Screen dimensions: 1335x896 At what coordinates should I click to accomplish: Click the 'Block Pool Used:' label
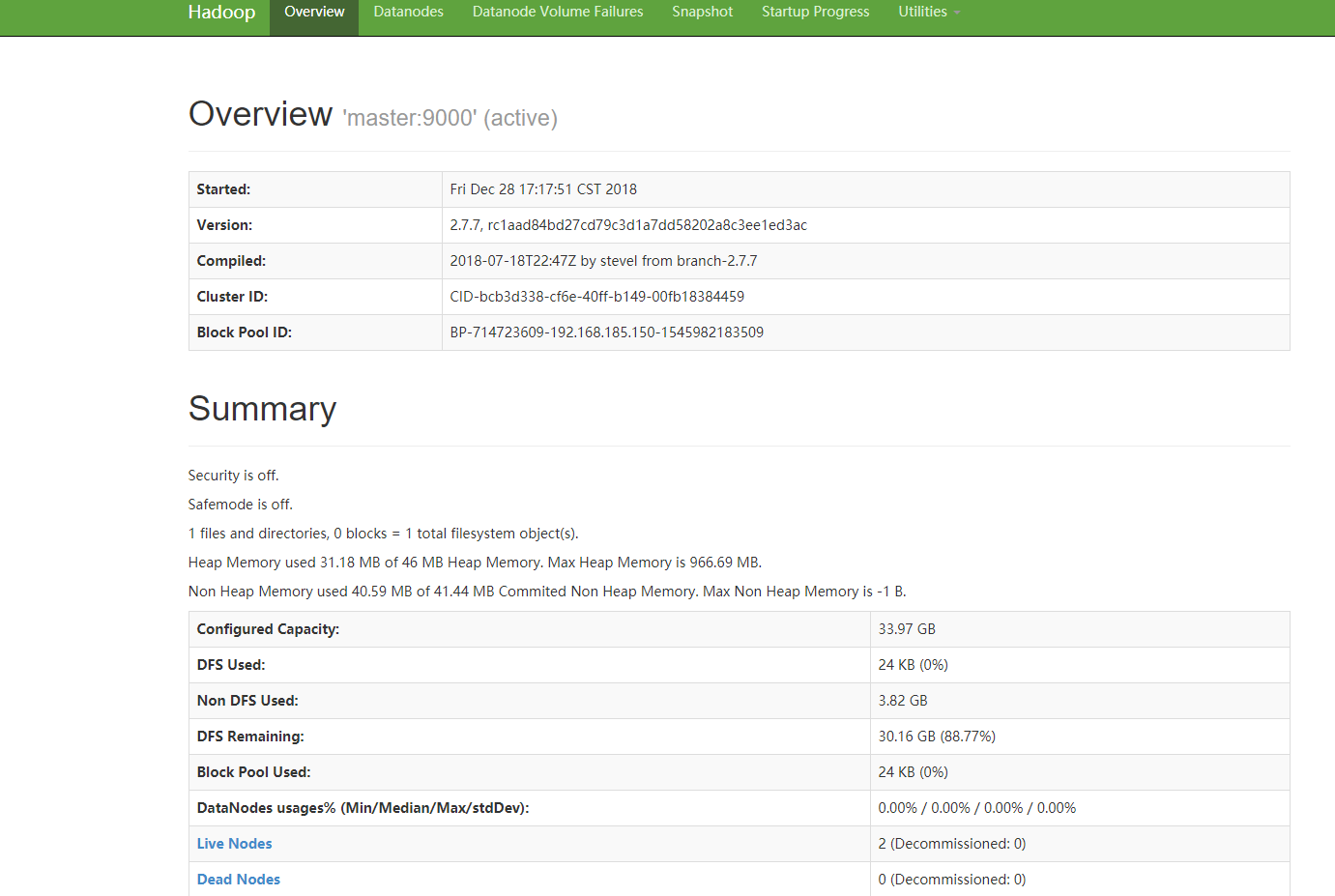tap(253, 772)
